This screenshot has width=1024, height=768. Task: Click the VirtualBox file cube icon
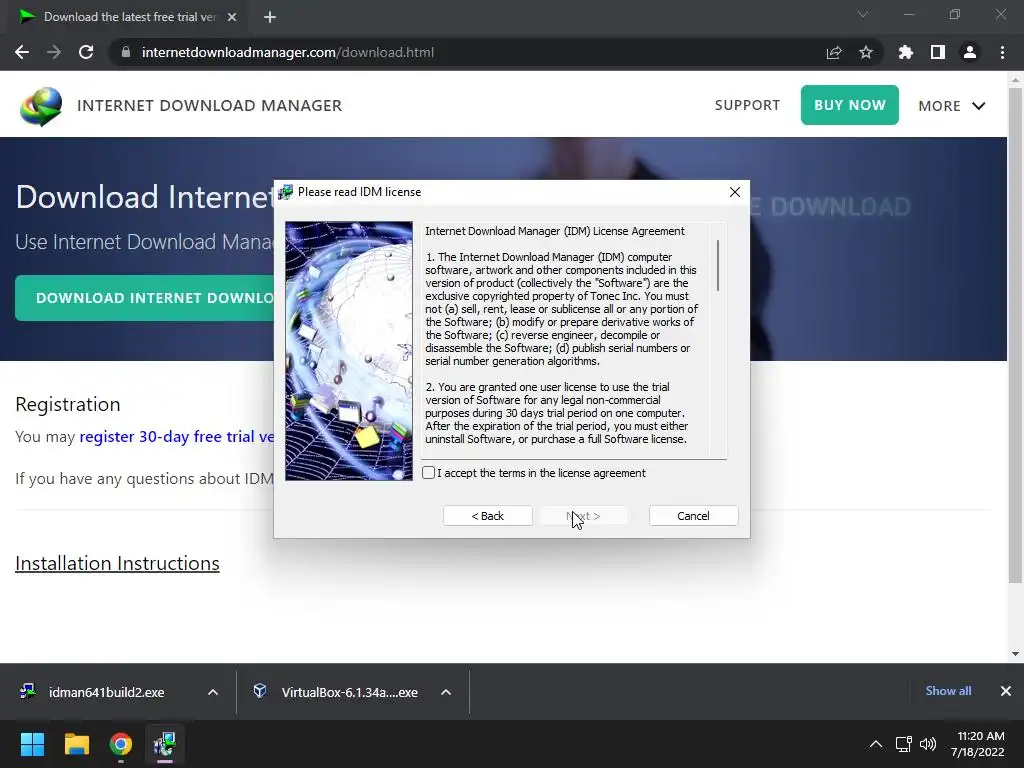click(260, 691)
